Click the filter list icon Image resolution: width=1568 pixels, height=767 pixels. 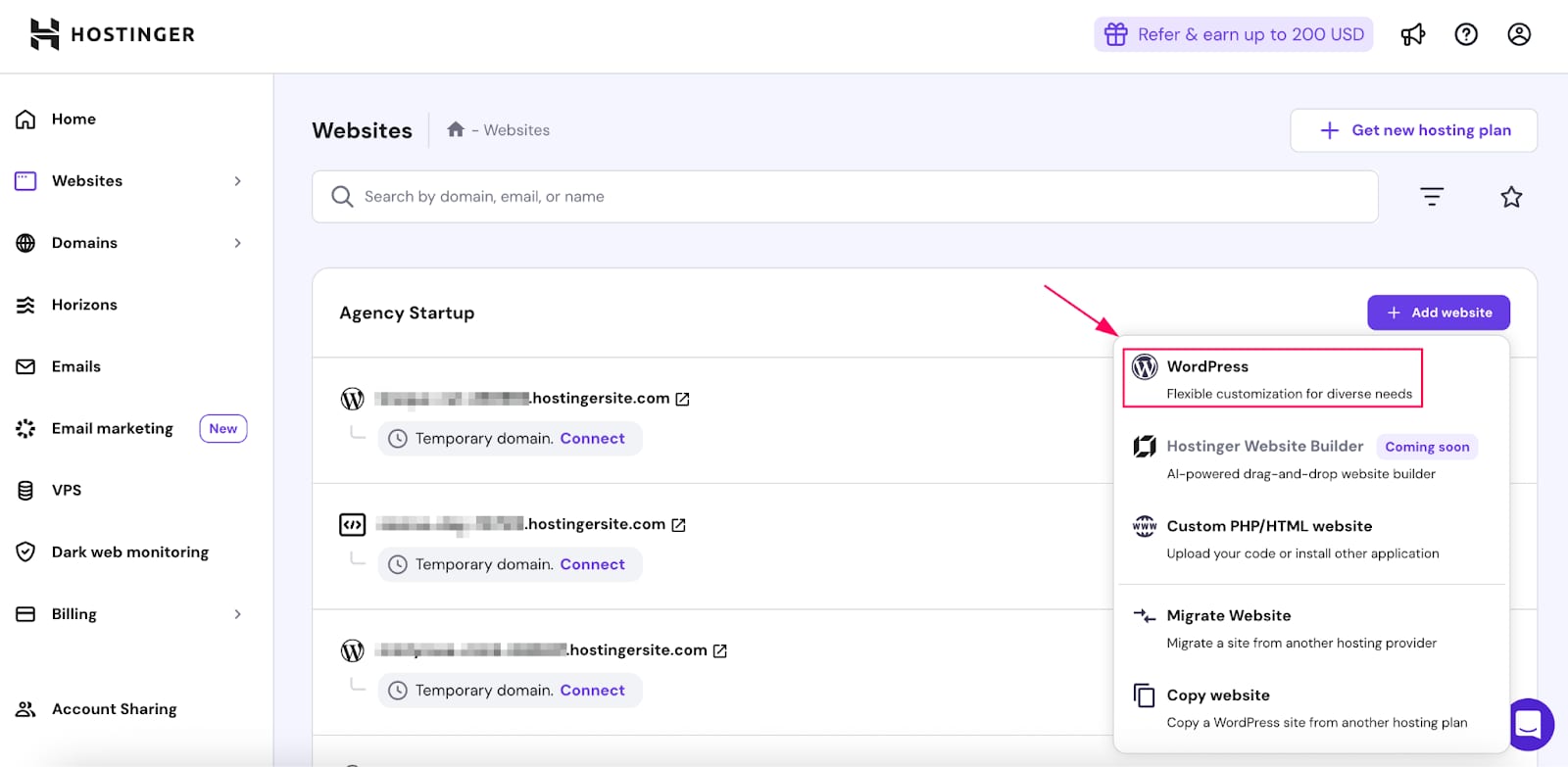point(1432,197)
